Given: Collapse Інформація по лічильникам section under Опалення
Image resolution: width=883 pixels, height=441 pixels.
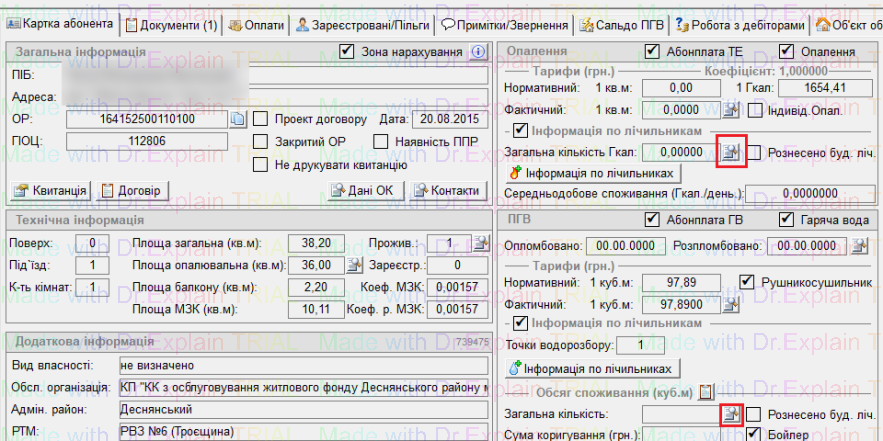Looking at the screenshot, I should (520, 130).
